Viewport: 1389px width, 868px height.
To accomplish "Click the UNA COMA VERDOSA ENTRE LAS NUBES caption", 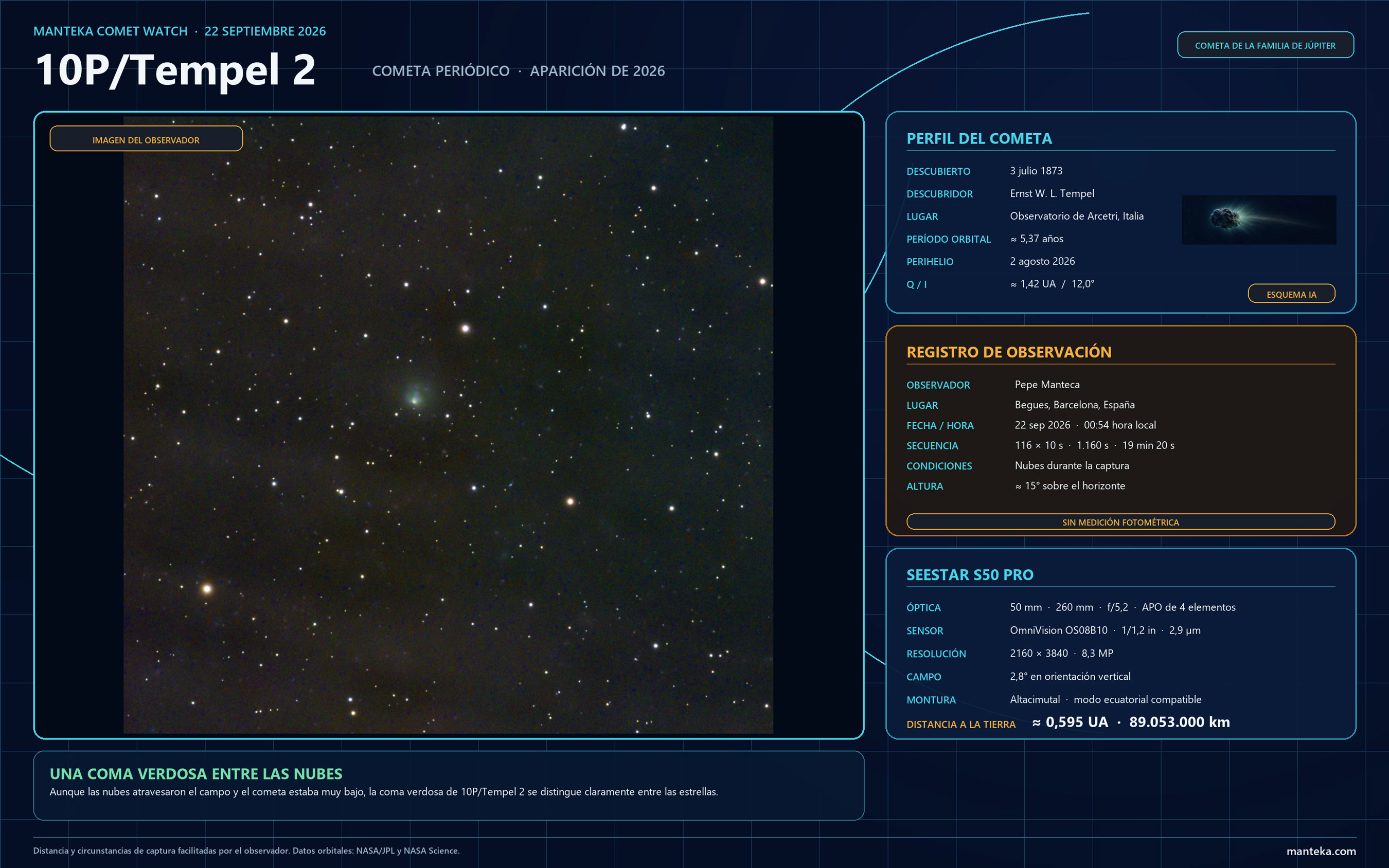I will click(x=196, y=773).
